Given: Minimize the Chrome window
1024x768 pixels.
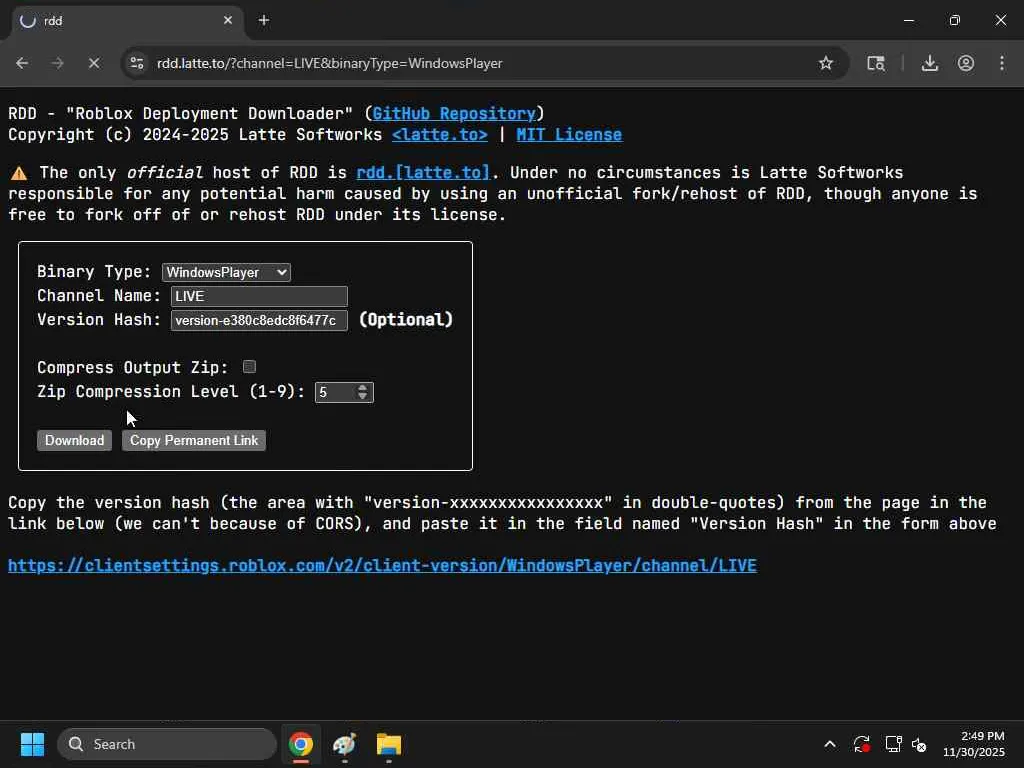Looking at the screenshot, I should click(908, 20).
